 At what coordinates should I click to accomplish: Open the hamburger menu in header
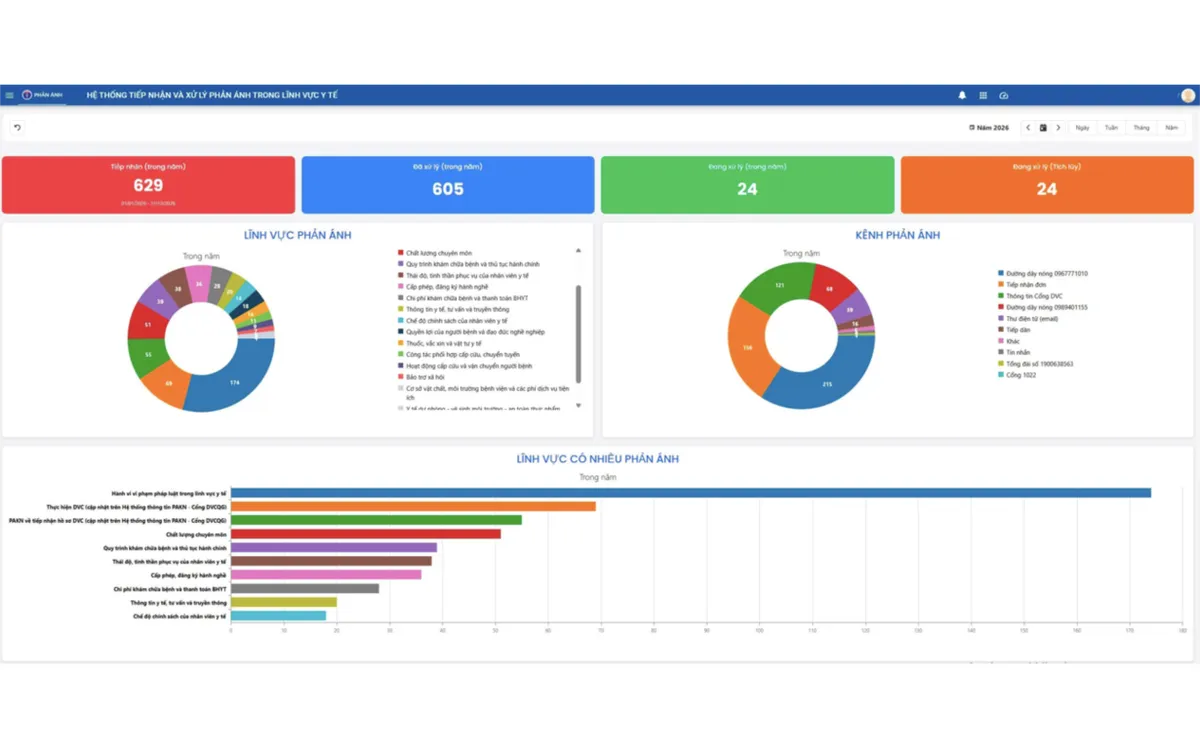pos(10,96)
